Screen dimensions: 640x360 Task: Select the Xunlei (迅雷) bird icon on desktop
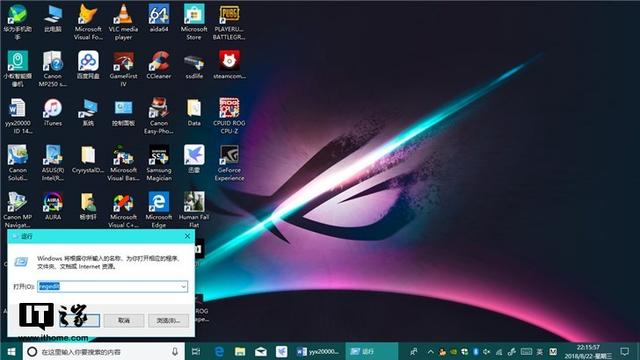coord(194,159)
